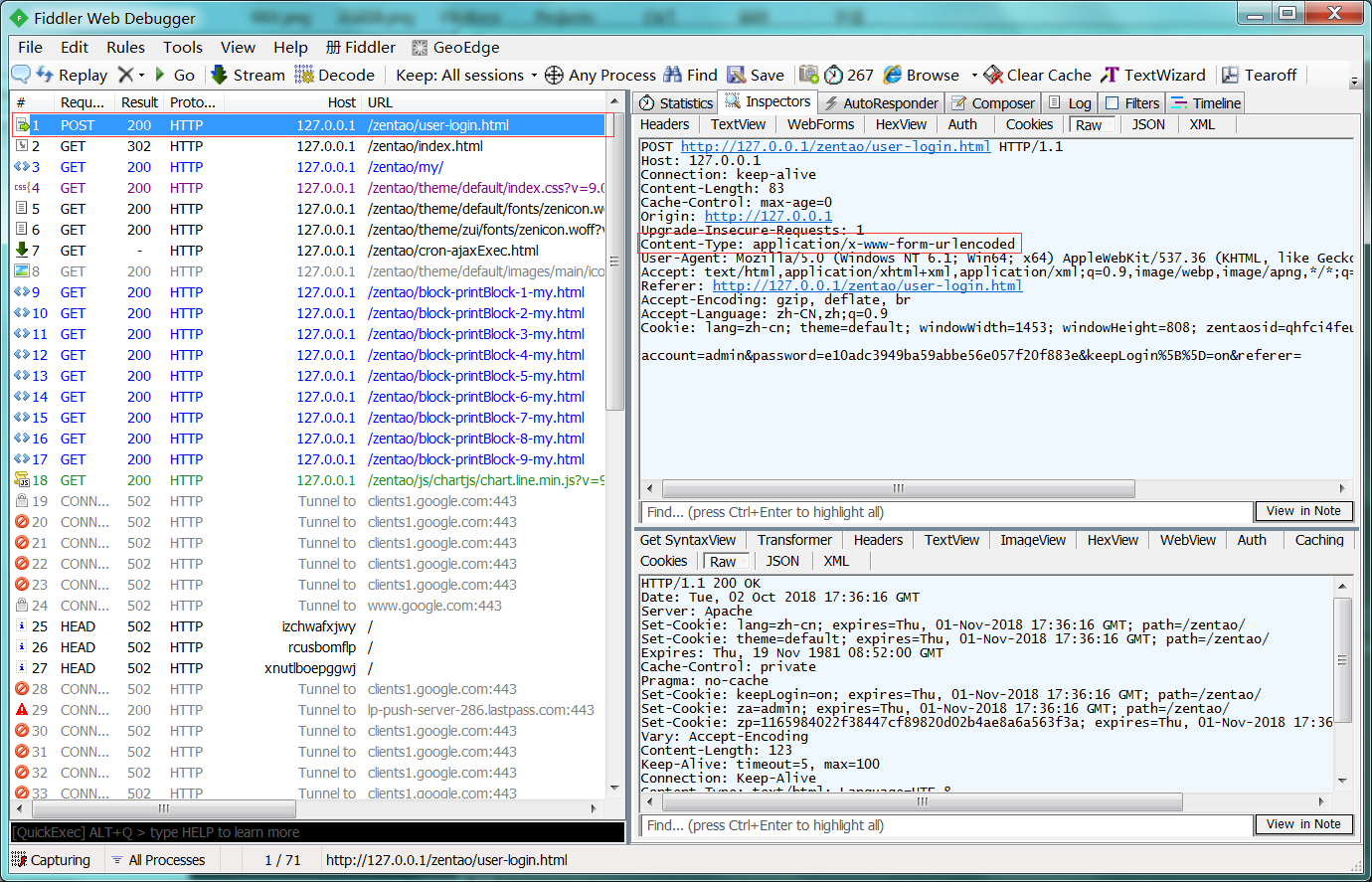Open the View menu
This screenshot has height=882, width=1372.
coord(238,47)
